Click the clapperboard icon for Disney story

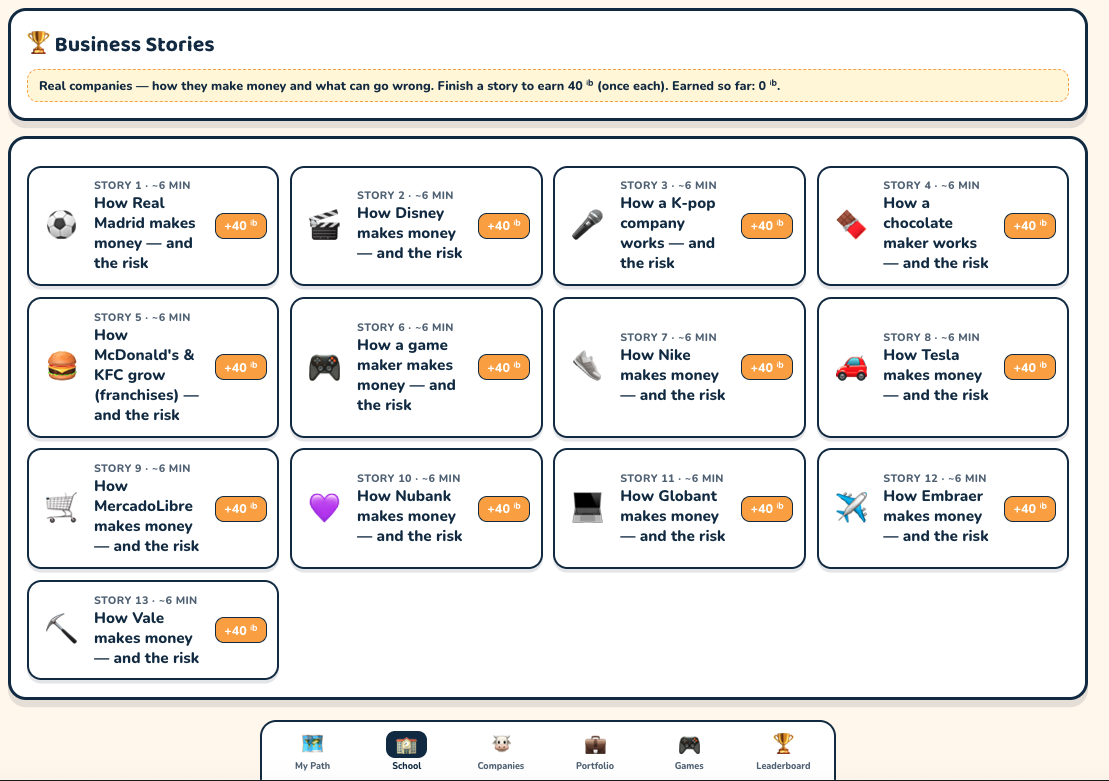pyautogui.click(x=325, y=226)
